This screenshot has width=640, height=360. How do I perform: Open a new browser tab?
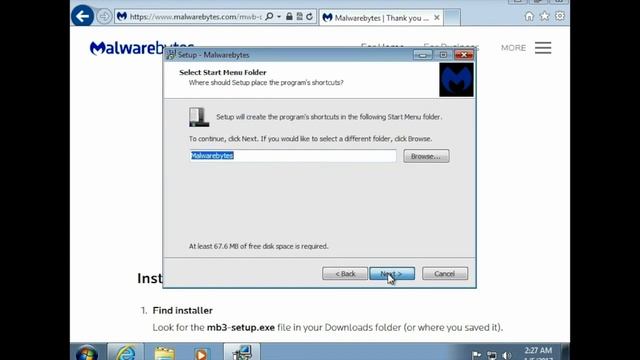(452, 18)
